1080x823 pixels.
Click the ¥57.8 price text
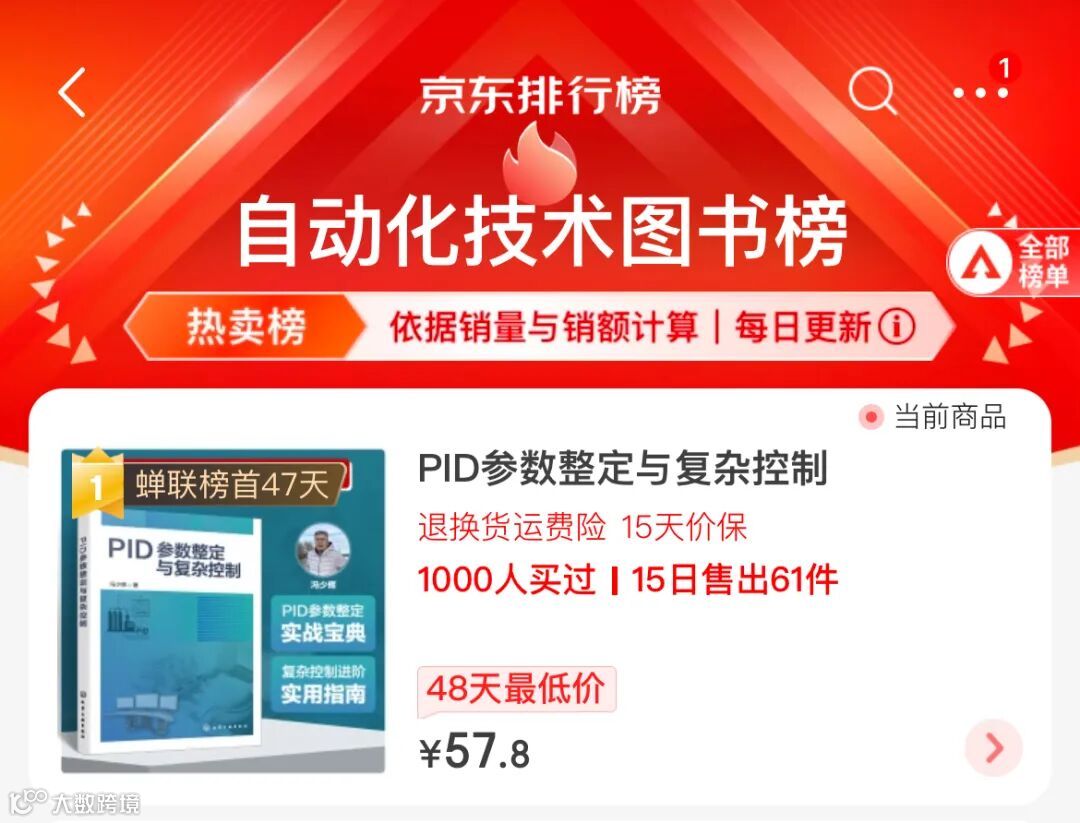[475, 751]
